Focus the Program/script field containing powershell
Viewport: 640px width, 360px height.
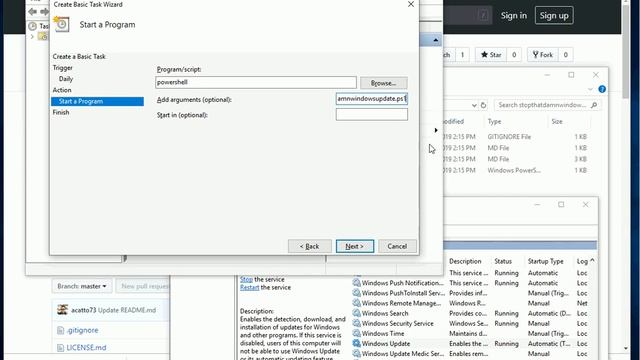point(256,82)
